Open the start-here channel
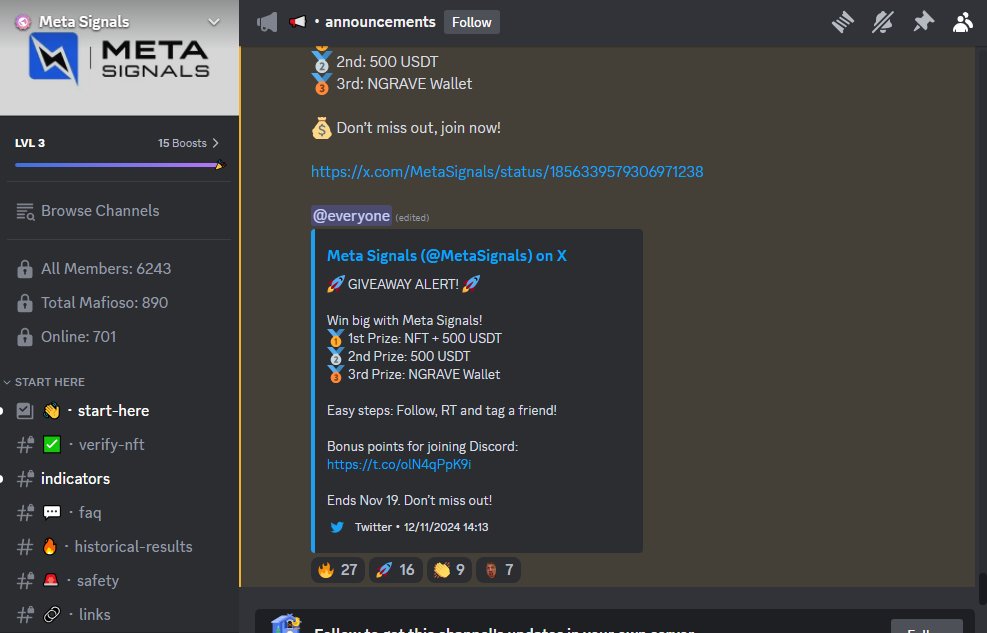Image resolution: width=987 pixels, height=633 pixels. point(120,411)
